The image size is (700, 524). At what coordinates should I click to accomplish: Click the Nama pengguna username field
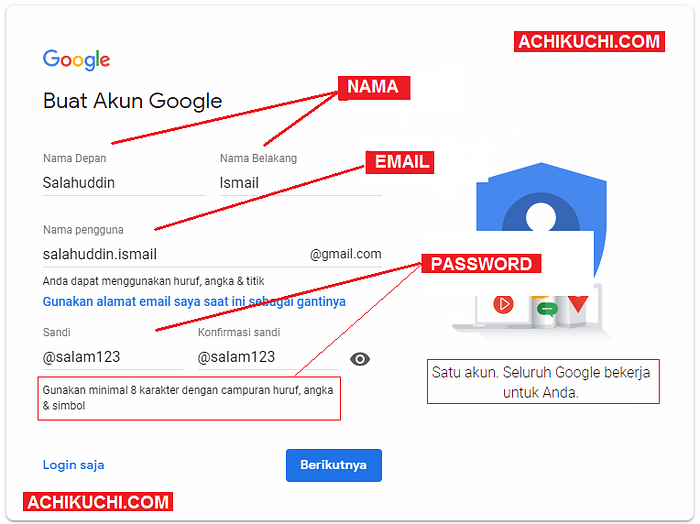tap(212, 254)
